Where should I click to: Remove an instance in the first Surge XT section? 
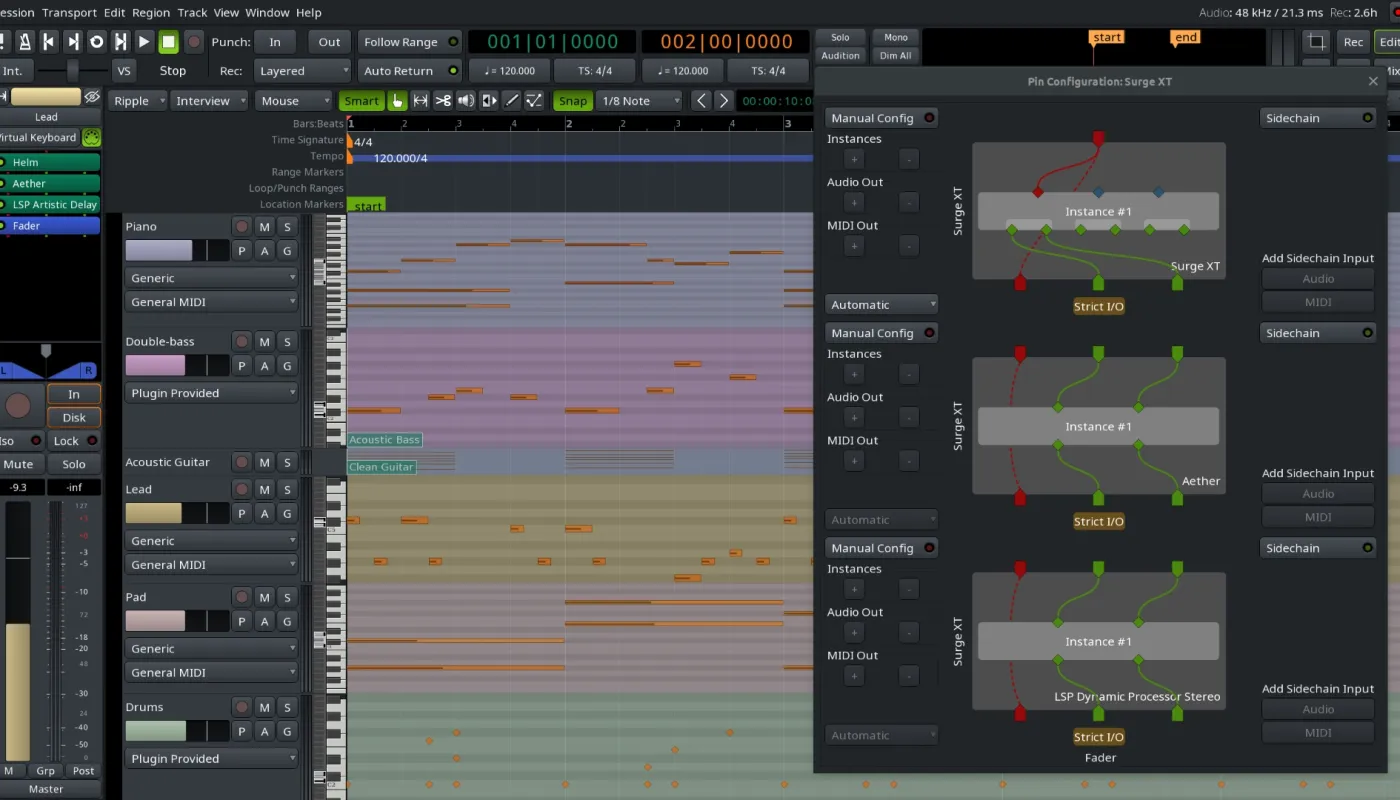[x=908, y=159]
